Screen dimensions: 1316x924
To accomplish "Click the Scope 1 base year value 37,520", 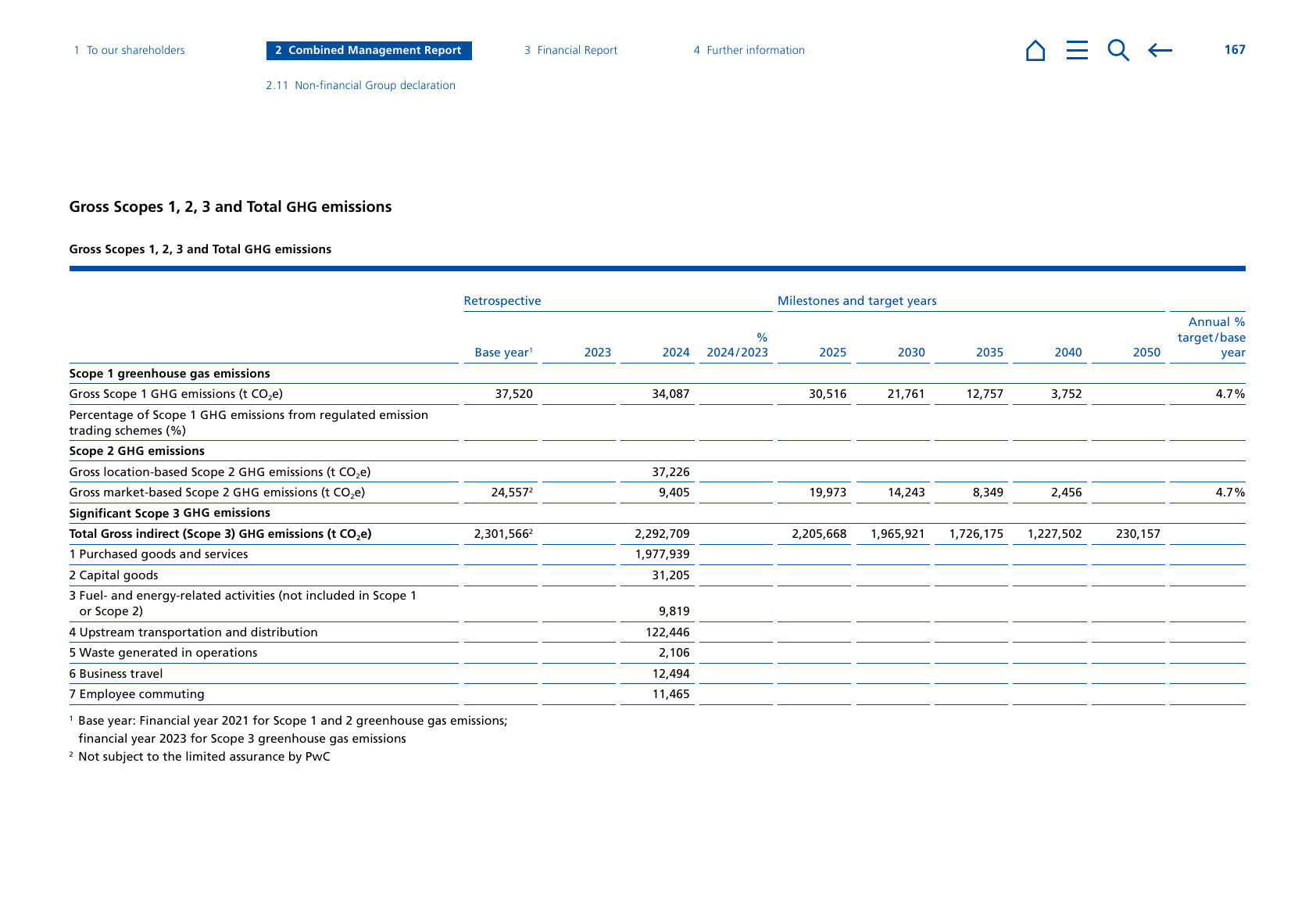I will pos(514,394).
